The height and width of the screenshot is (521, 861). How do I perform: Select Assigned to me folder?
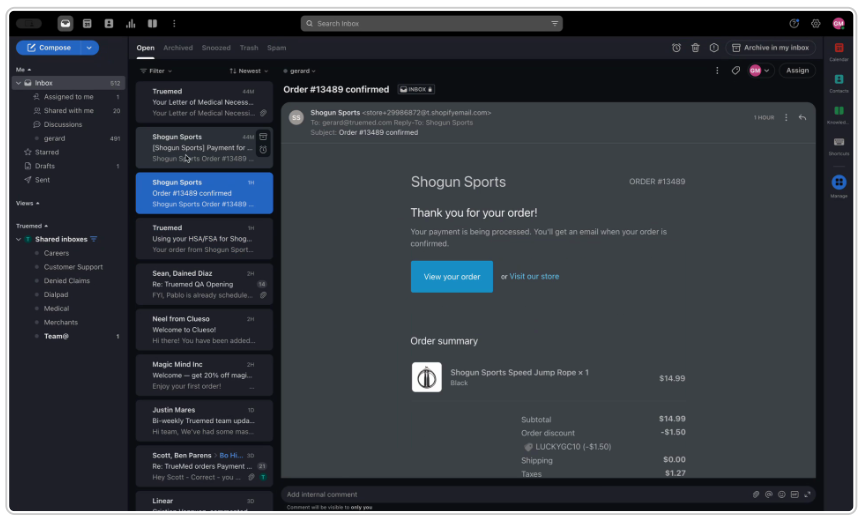69,97
